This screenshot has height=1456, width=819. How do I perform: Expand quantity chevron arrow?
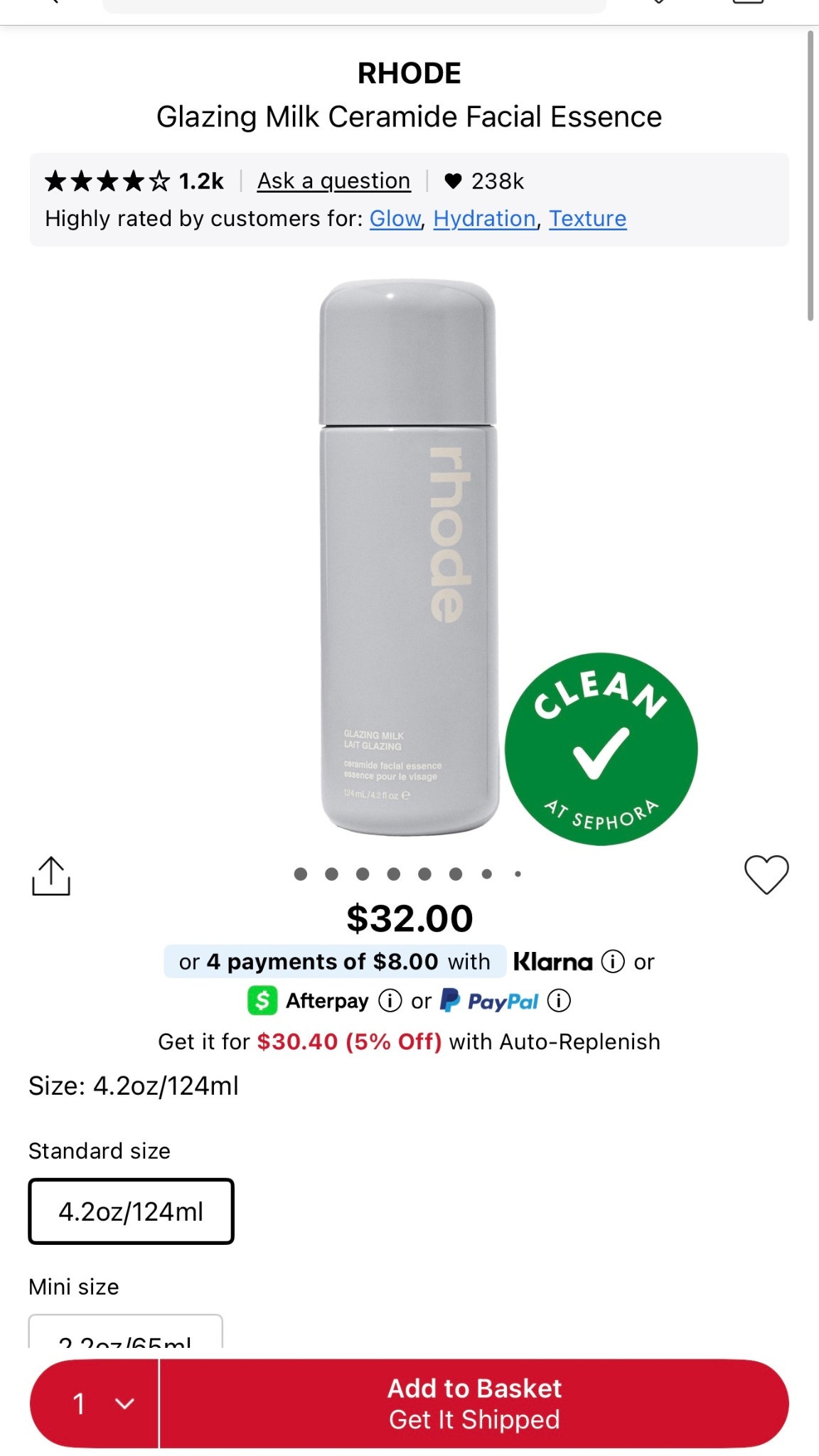(x=124, y=1403)
